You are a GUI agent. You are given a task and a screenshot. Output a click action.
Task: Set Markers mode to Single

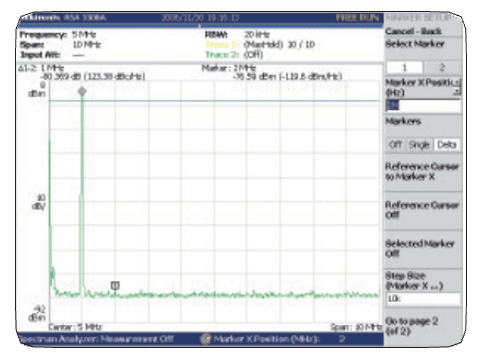[419, 145]
